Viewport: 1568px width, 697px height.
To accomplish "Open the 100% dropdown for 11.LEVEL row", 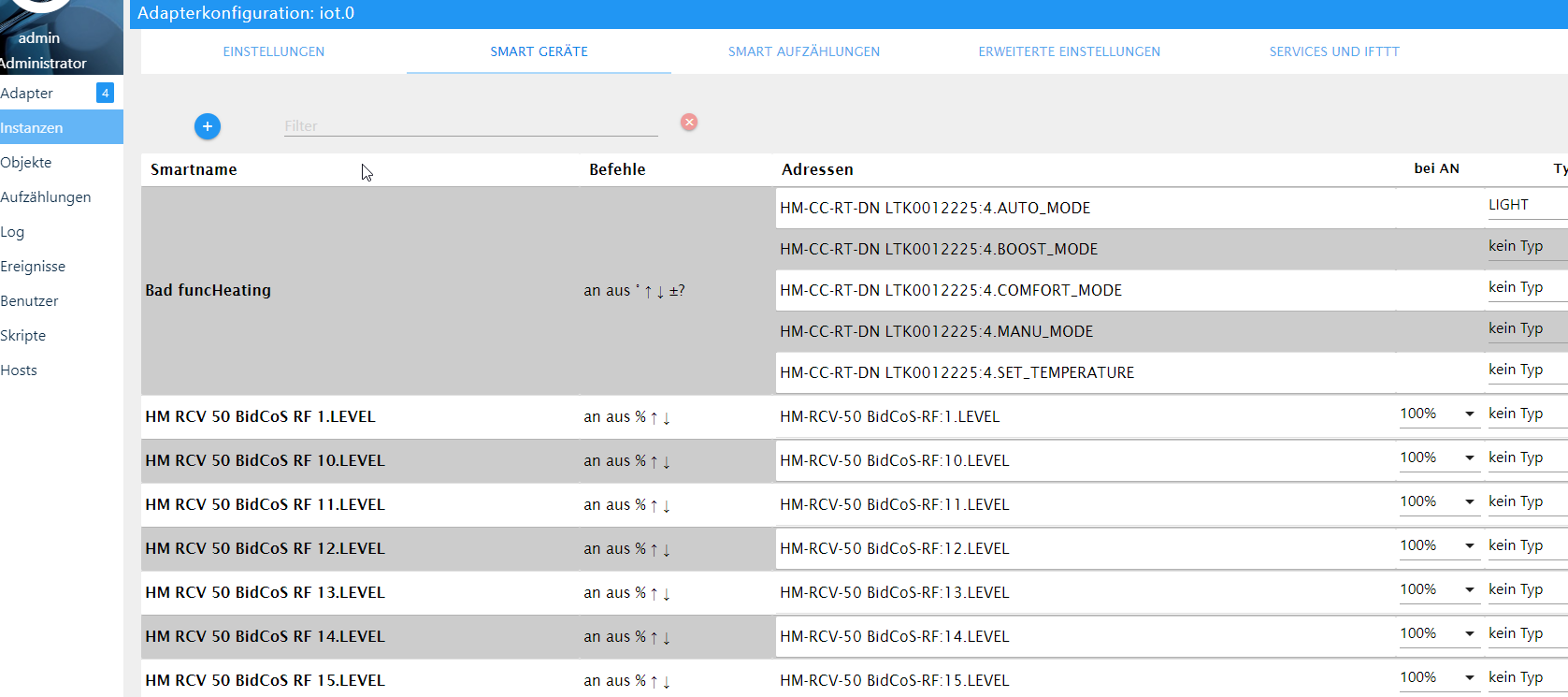I will click(x=1440, y=501).
